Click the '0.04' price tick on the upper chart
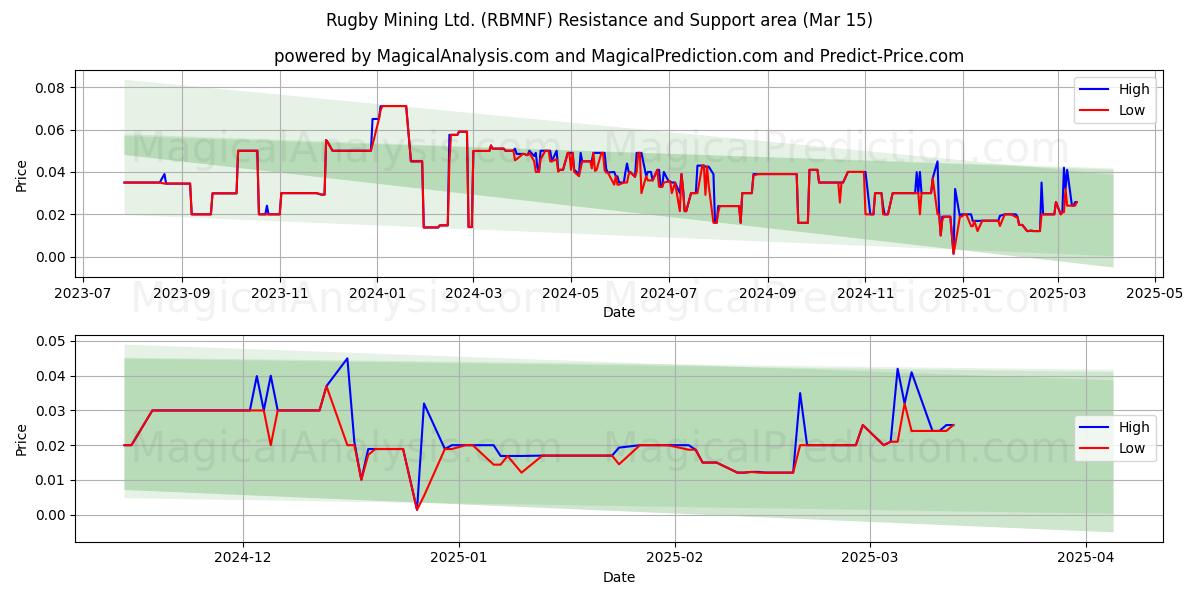This screenshot has height=600, width=1200. coord(51,172)
